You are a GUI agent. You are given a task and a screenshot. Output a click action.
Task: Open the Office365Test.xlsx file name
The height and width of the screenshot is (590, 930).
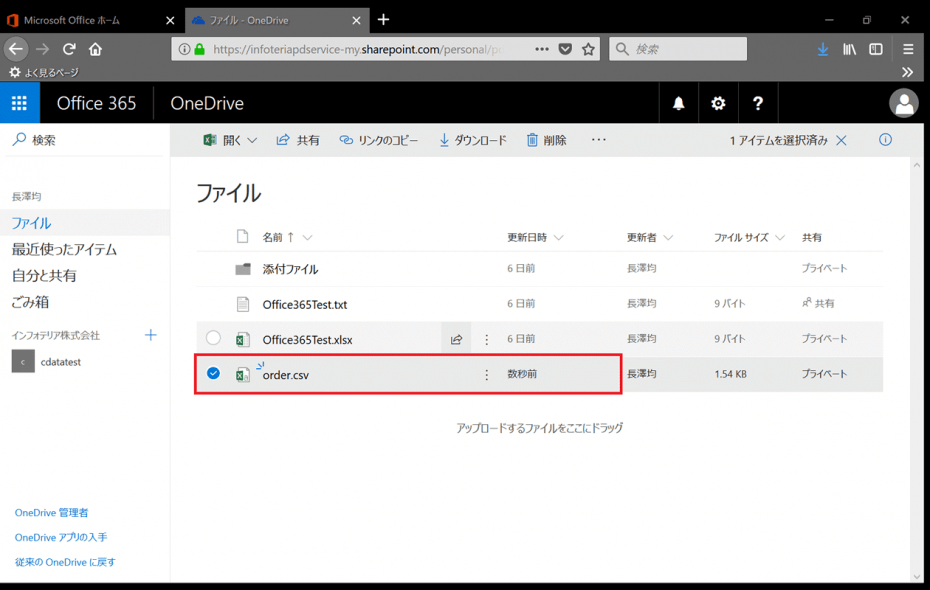tap(307, 340)
